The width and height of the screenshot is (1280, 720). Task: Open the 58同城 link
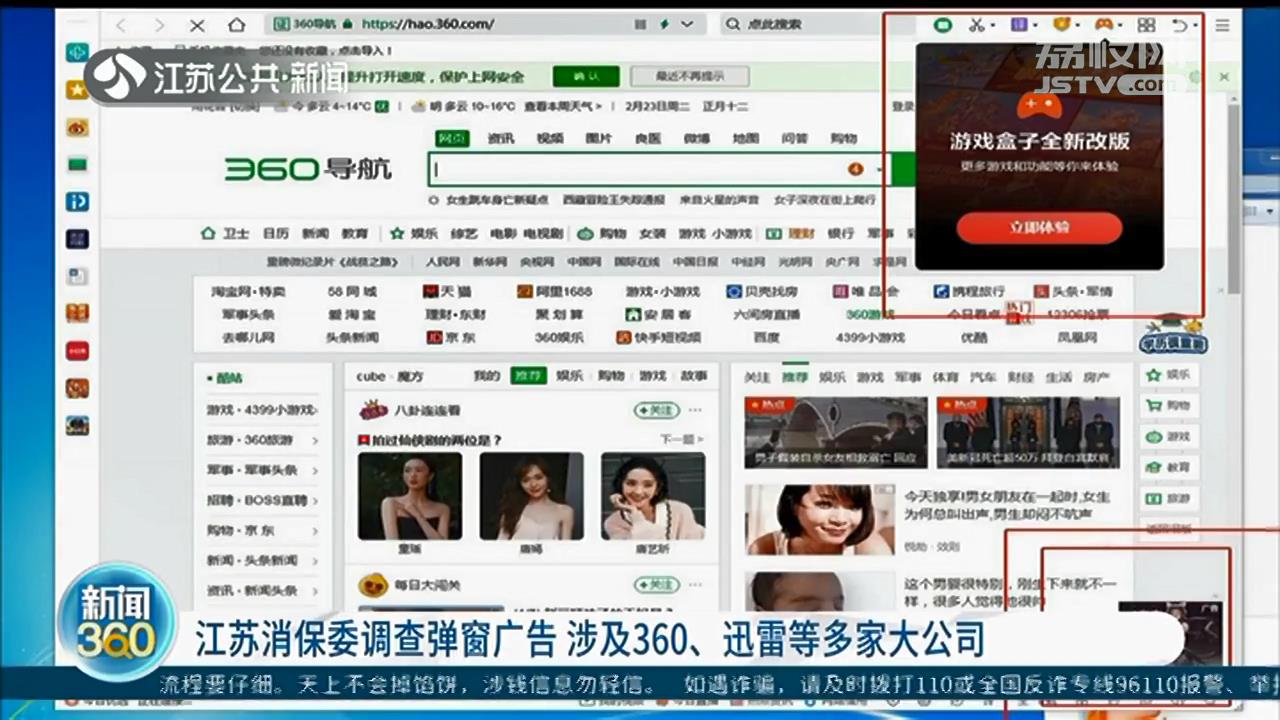pyautogui.click(x=352, y=291)
